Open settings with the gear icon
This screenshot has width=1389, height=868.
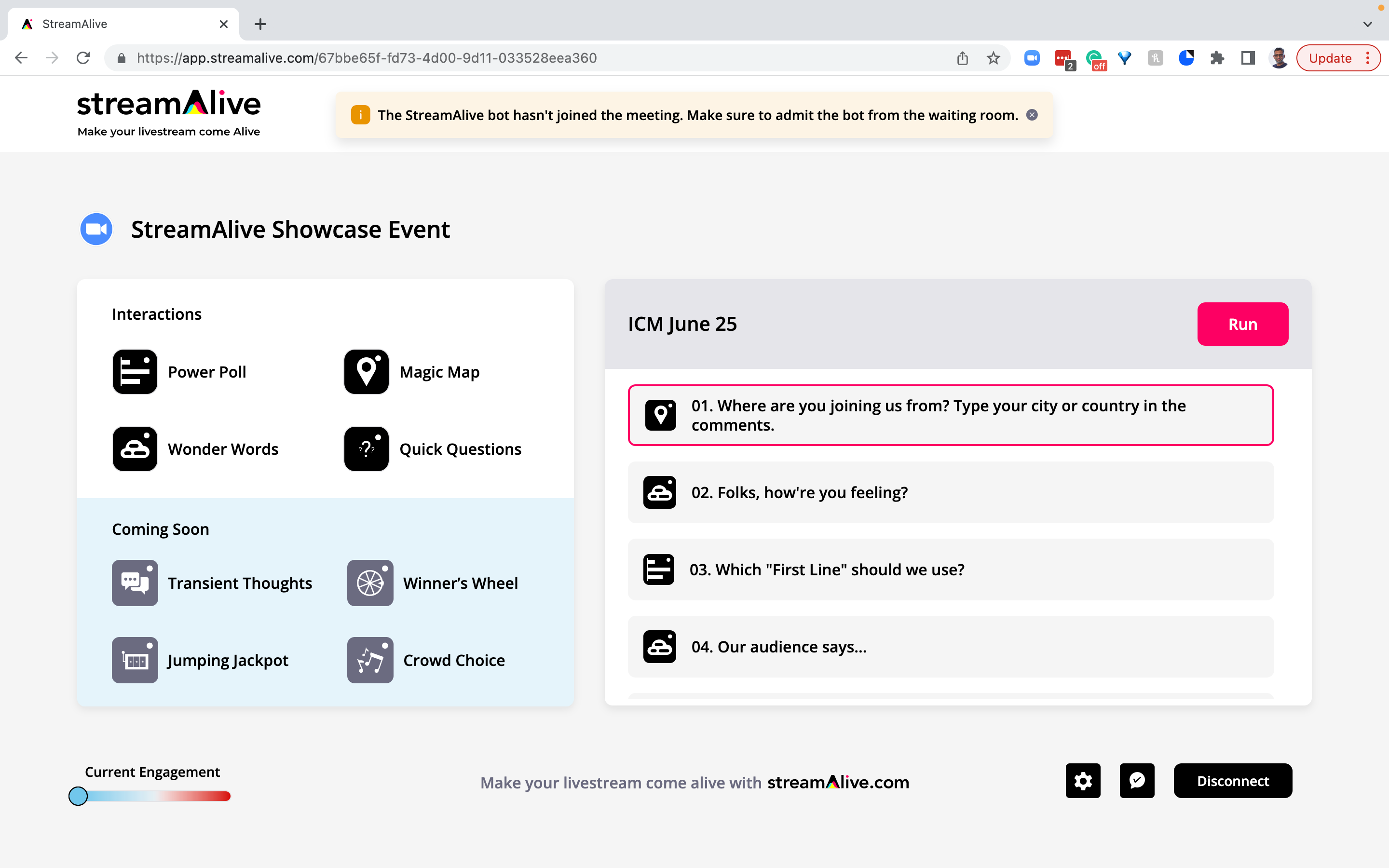point(1083,781)
